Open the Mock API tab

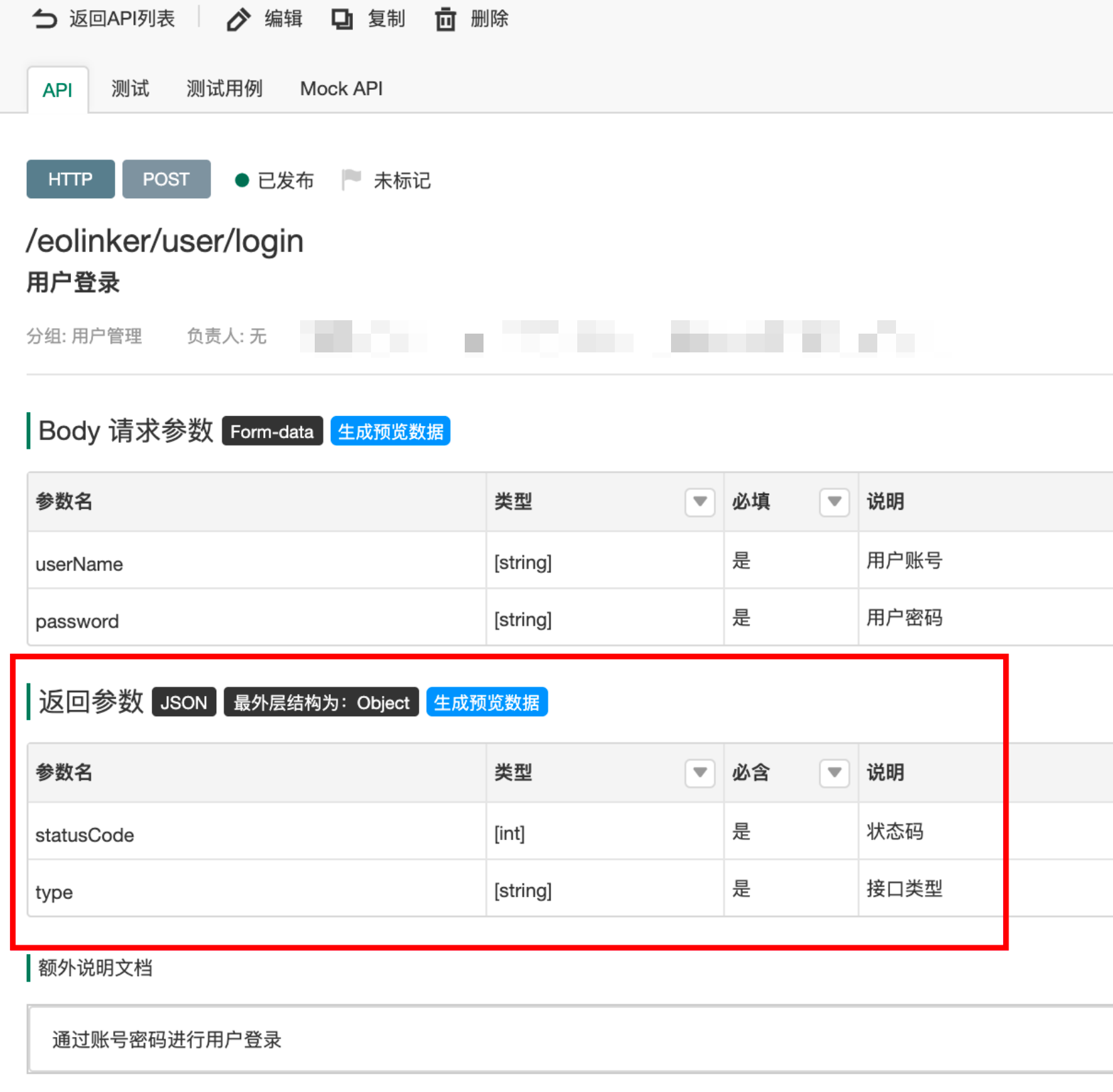pos(342,88)
